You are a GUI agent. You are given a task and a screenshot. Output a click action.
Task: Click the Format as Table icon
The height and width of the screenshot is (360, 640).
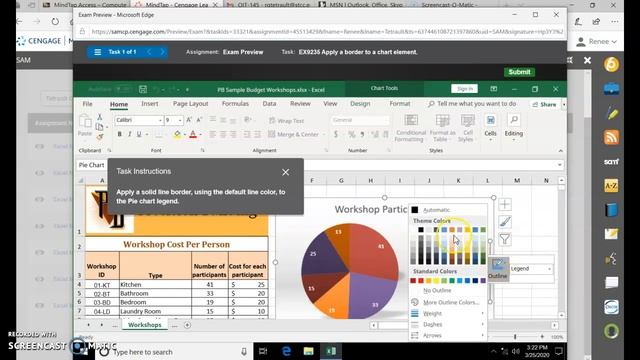442,120
